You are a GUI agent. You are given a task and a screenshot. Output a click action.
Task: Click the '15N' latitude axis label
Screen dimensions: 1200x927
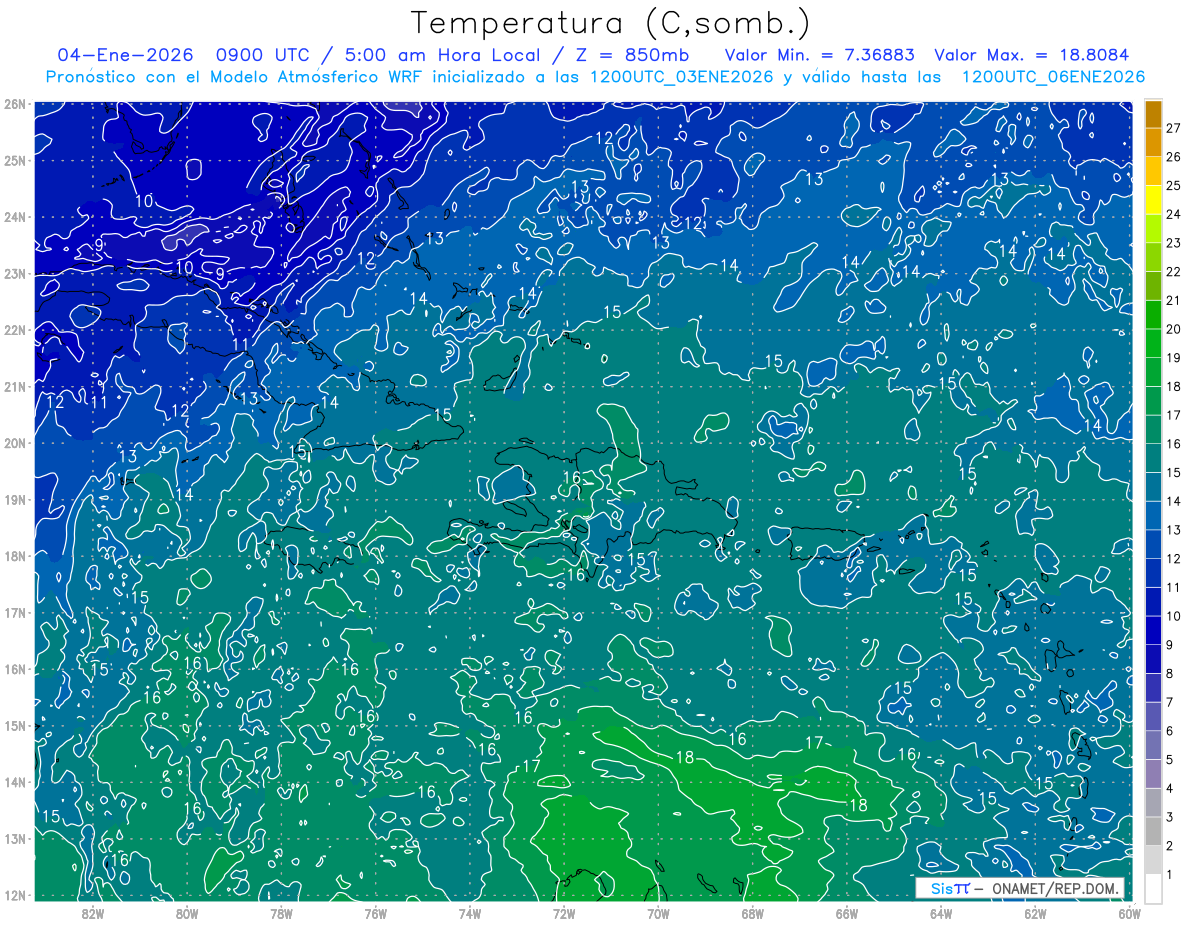tap(14, 725)
